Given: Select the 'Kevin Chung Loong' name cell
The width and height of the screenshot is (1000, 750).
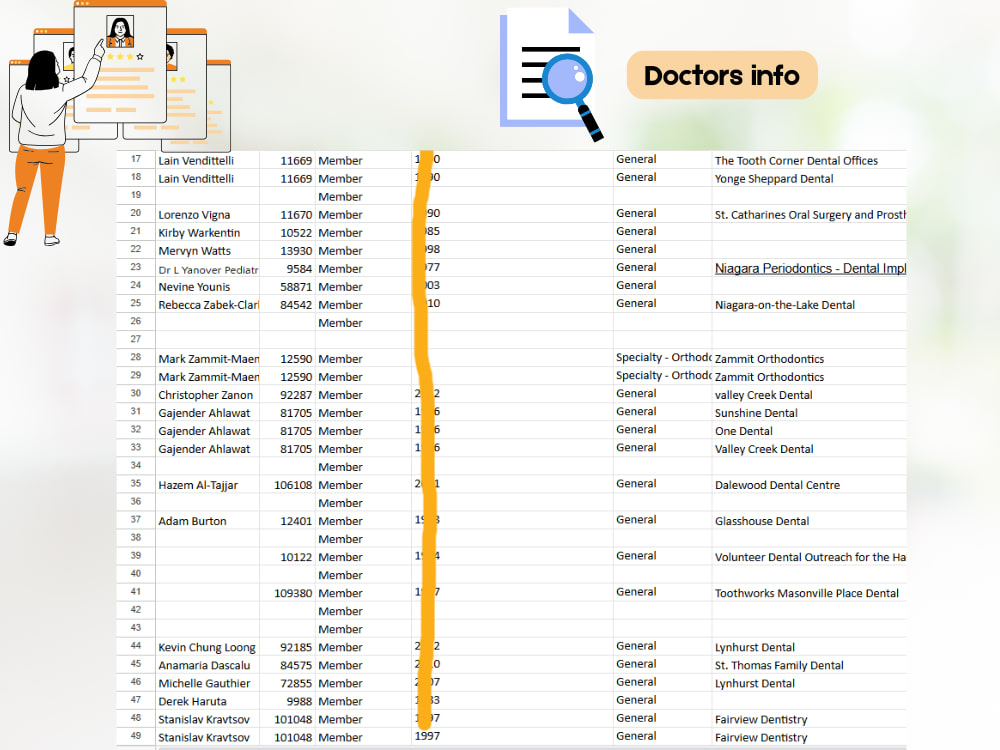Looking at the screenshot, I should [207, 647].
